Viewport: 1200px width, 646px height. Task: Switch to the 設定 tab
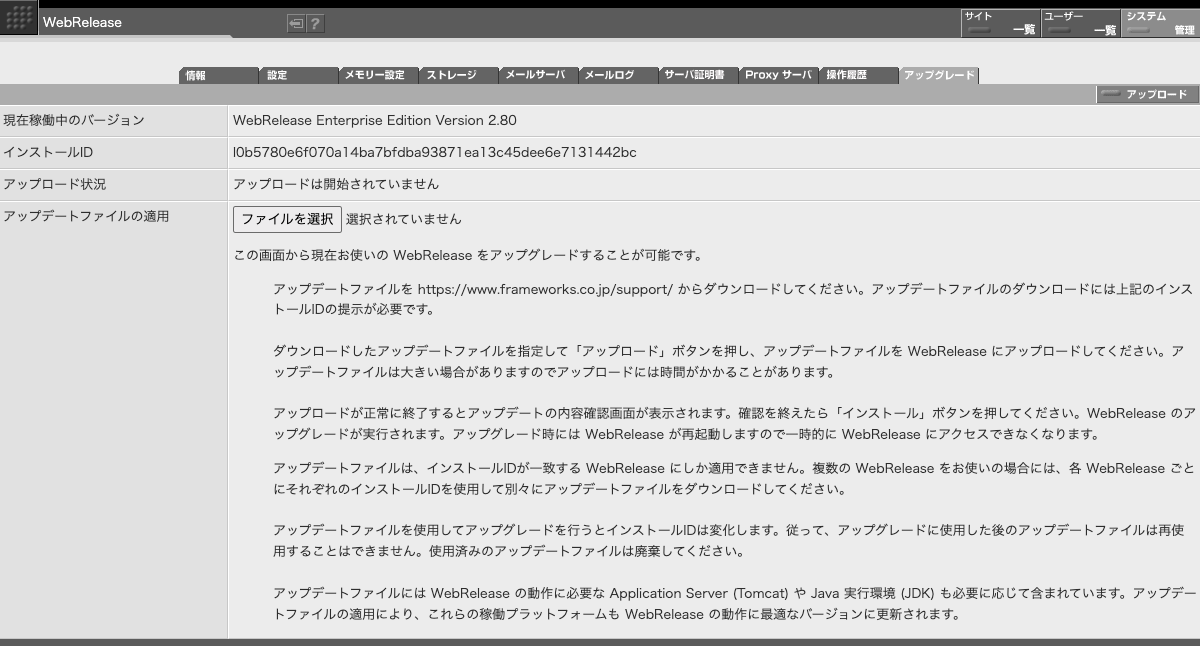tap(299, 75)
